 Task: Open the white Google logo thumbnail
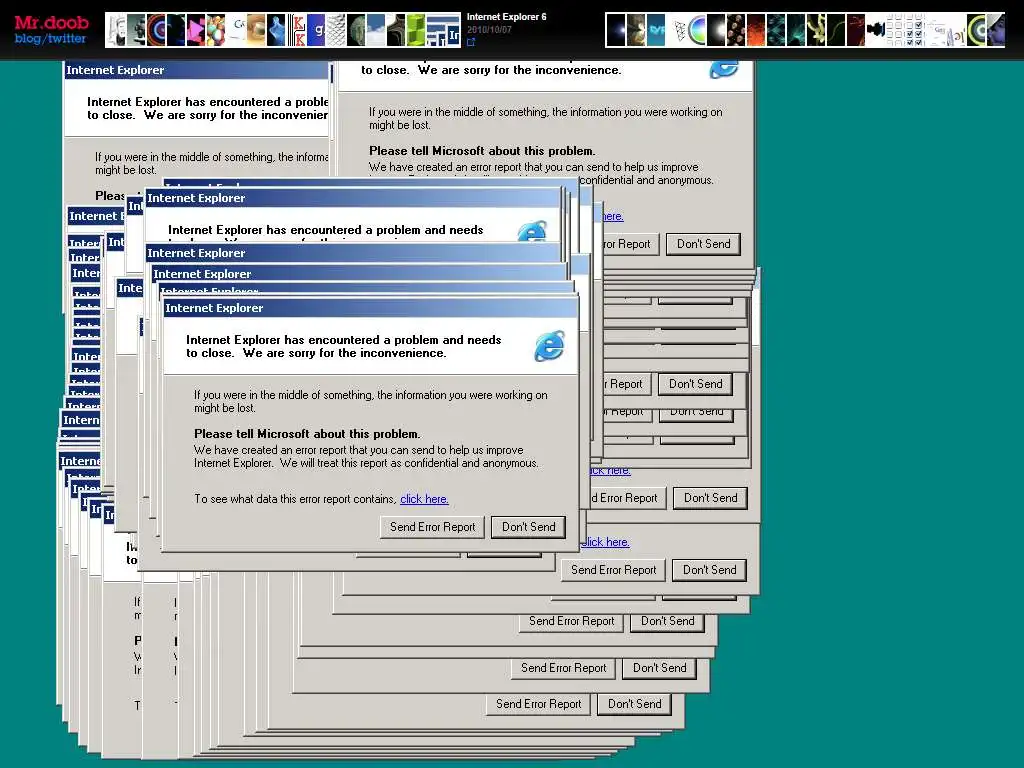[x=236, y=30]
